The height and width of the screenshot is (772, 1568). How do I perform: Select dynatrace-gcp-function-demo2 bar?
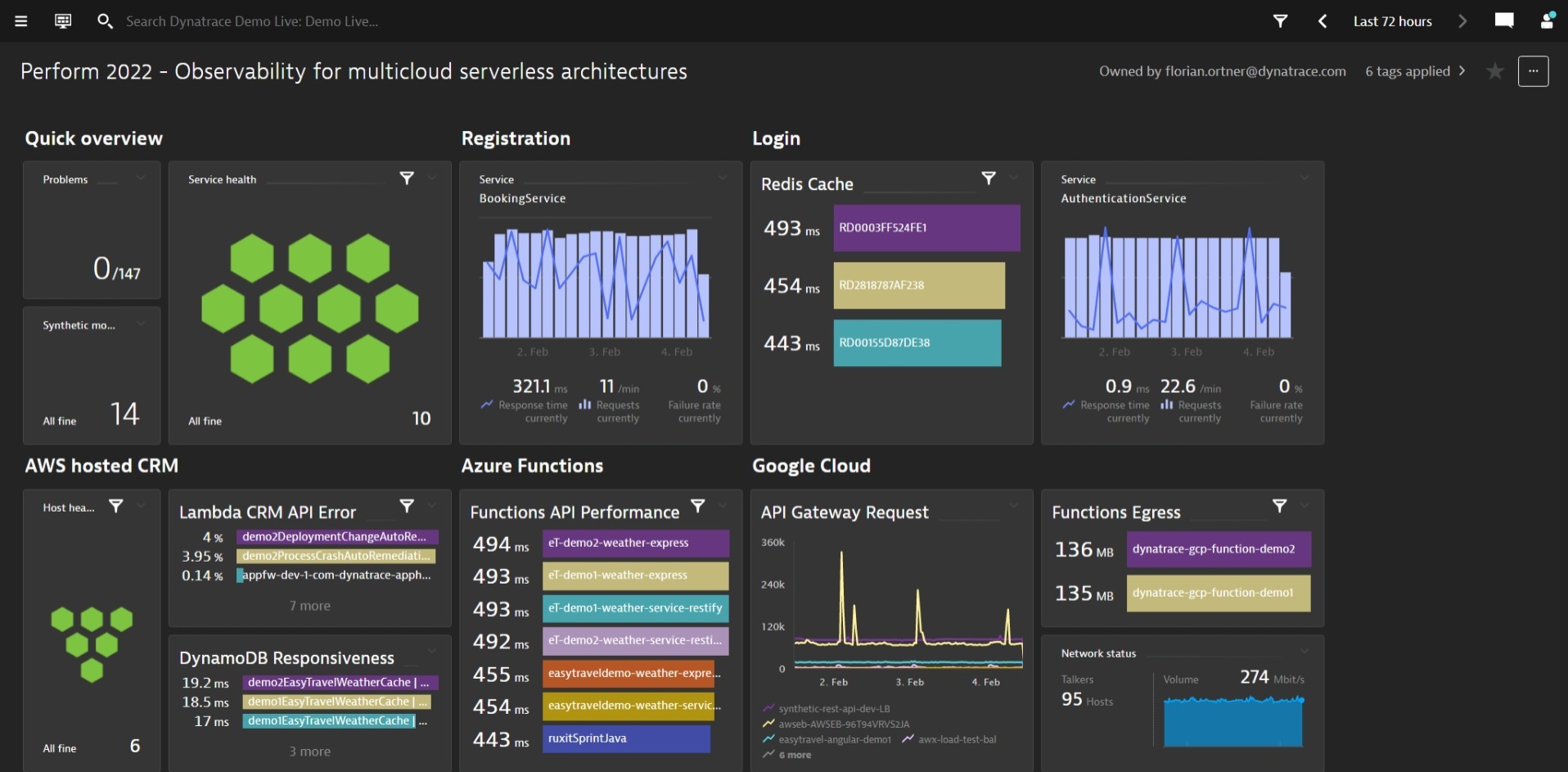coord(1219,549)
